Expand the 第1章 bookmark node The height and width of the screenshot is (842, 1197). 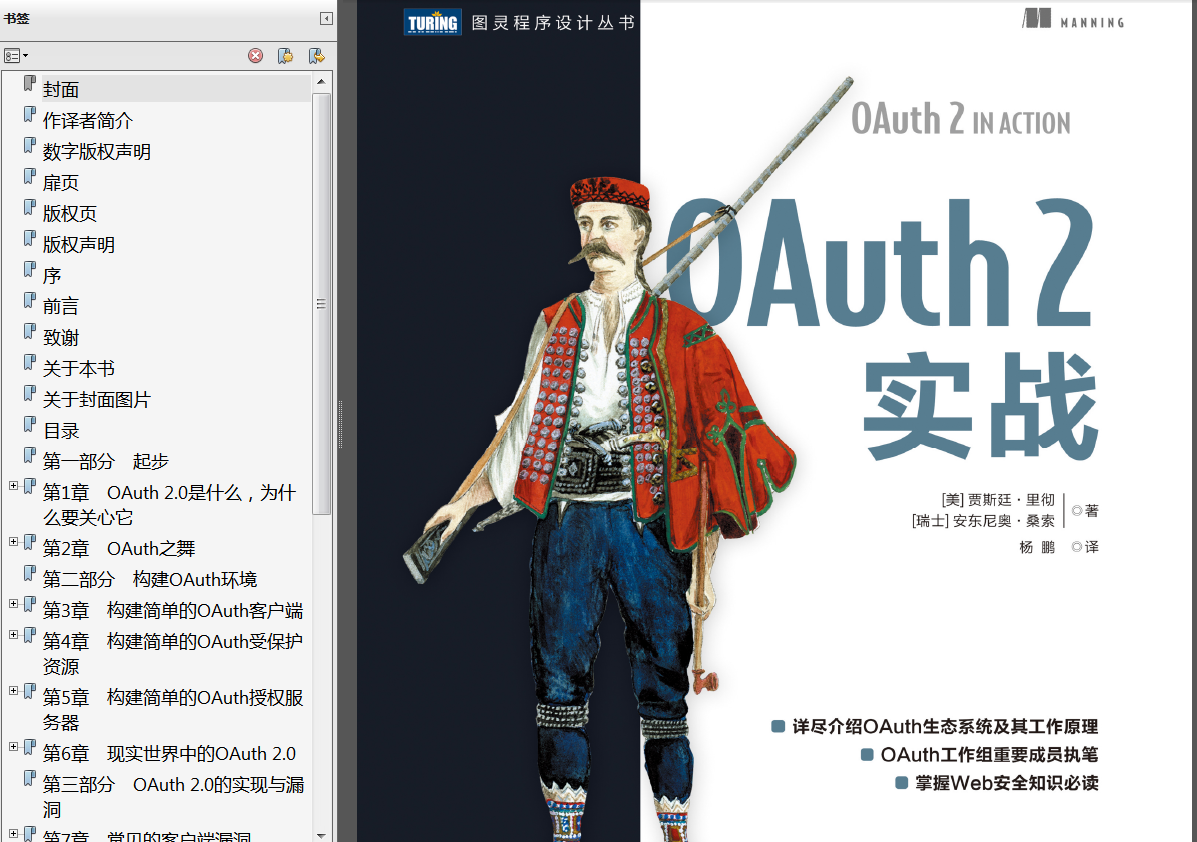[13, 486]
